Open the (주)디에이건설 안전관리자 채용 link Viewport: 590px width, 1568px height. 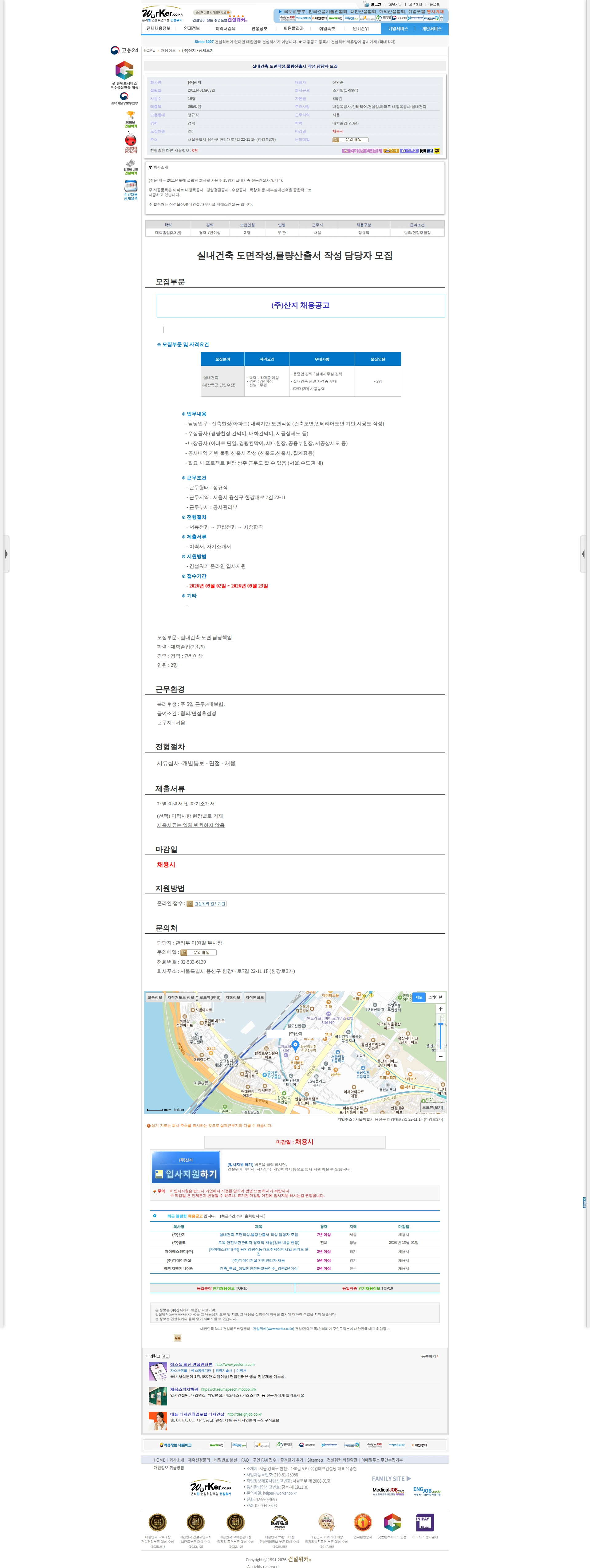coord(259,1260)
